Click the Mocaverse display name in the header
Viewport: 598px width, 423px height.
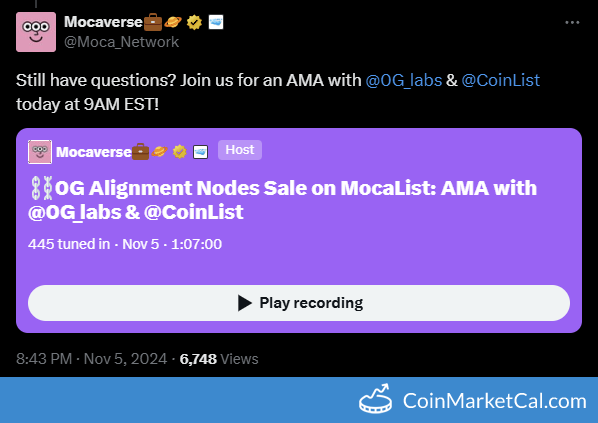pos(103,22)
